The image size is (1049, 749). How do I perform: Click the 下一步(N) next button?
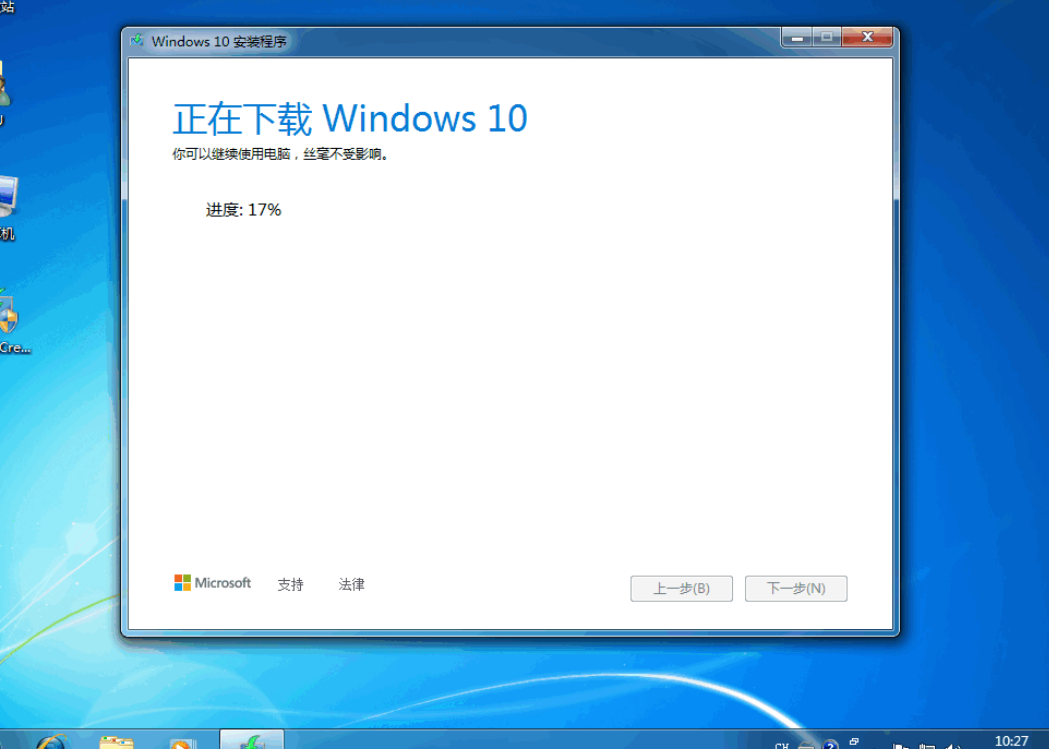tap(796, 588)
